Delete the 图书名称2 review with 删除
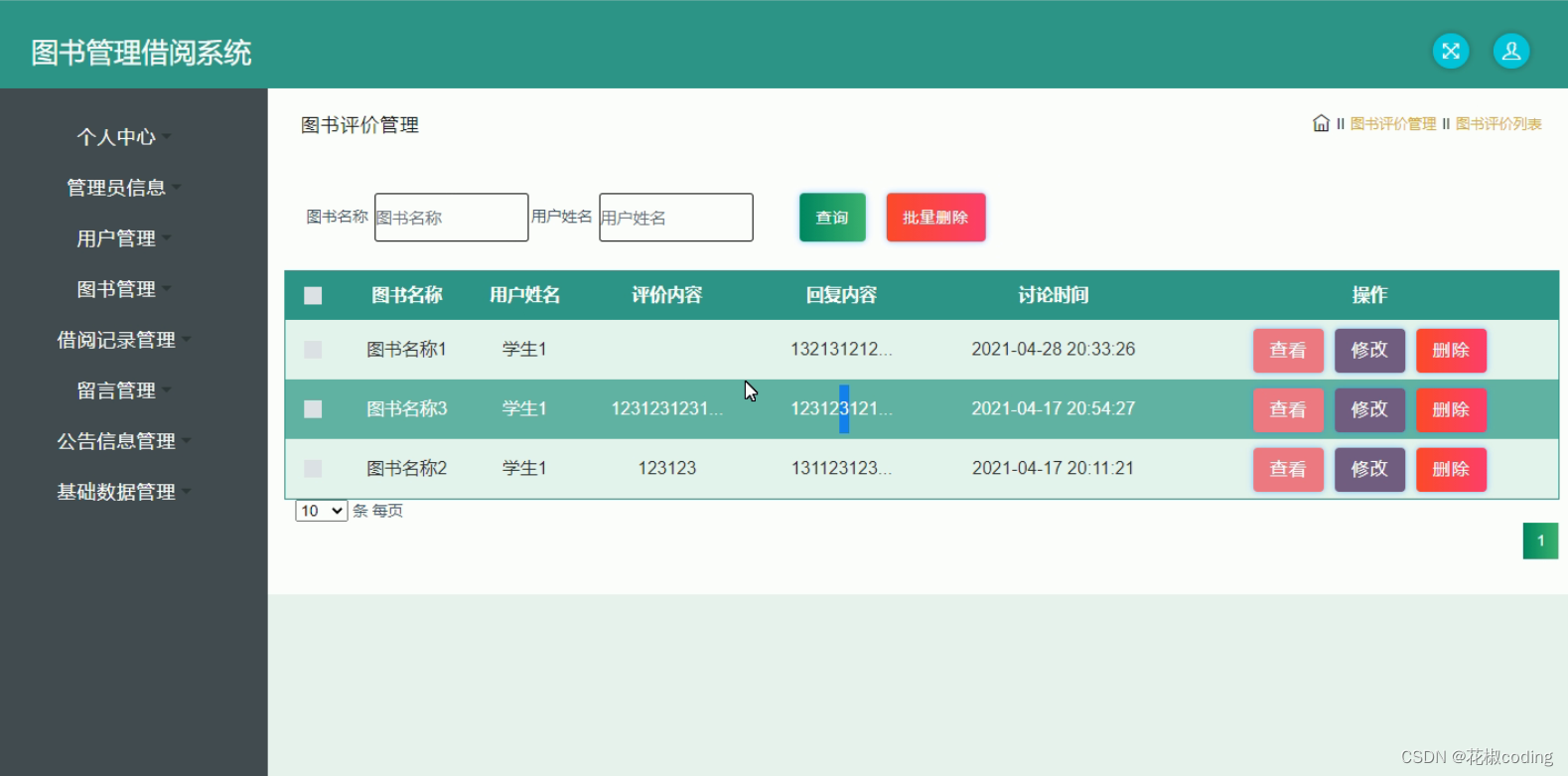Viewport: 1568px width, 776px height. pos(1451,470)
